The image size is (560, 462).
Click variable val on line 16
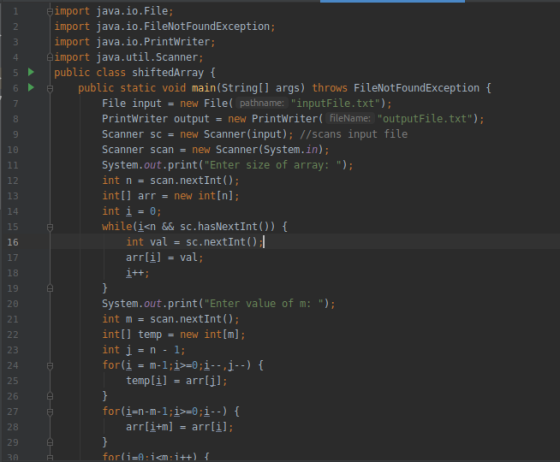159,242
